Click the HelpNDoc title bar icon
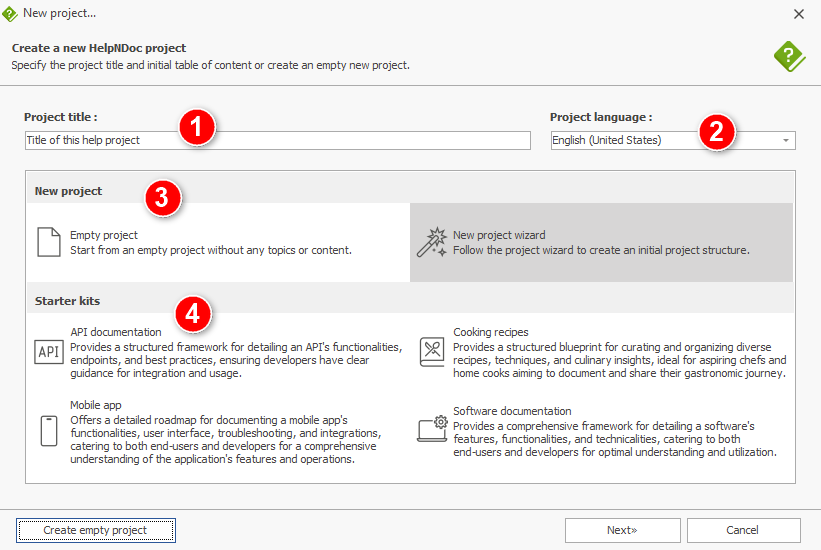This screenshot has height=550, width=821. pyautogui.click(x=10, y=14)
